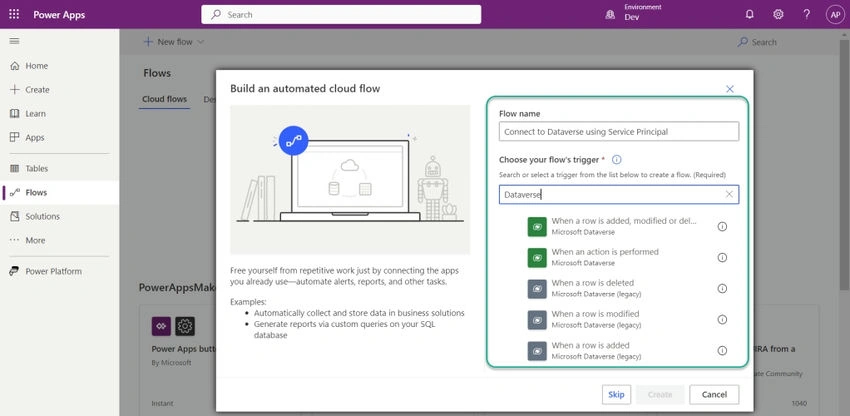
Task: Click the help question mark icon
Action: tap(807, 15)
